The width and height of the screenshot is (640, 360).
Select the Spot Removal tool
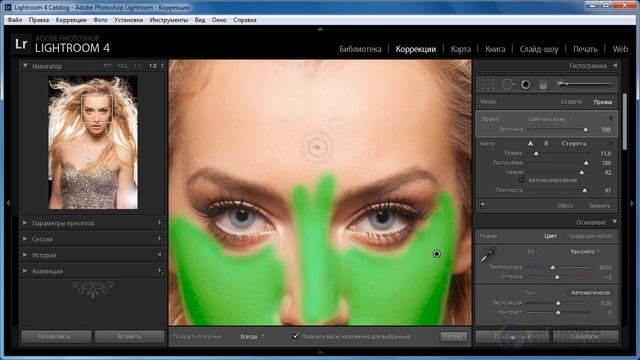coord(507,84)
